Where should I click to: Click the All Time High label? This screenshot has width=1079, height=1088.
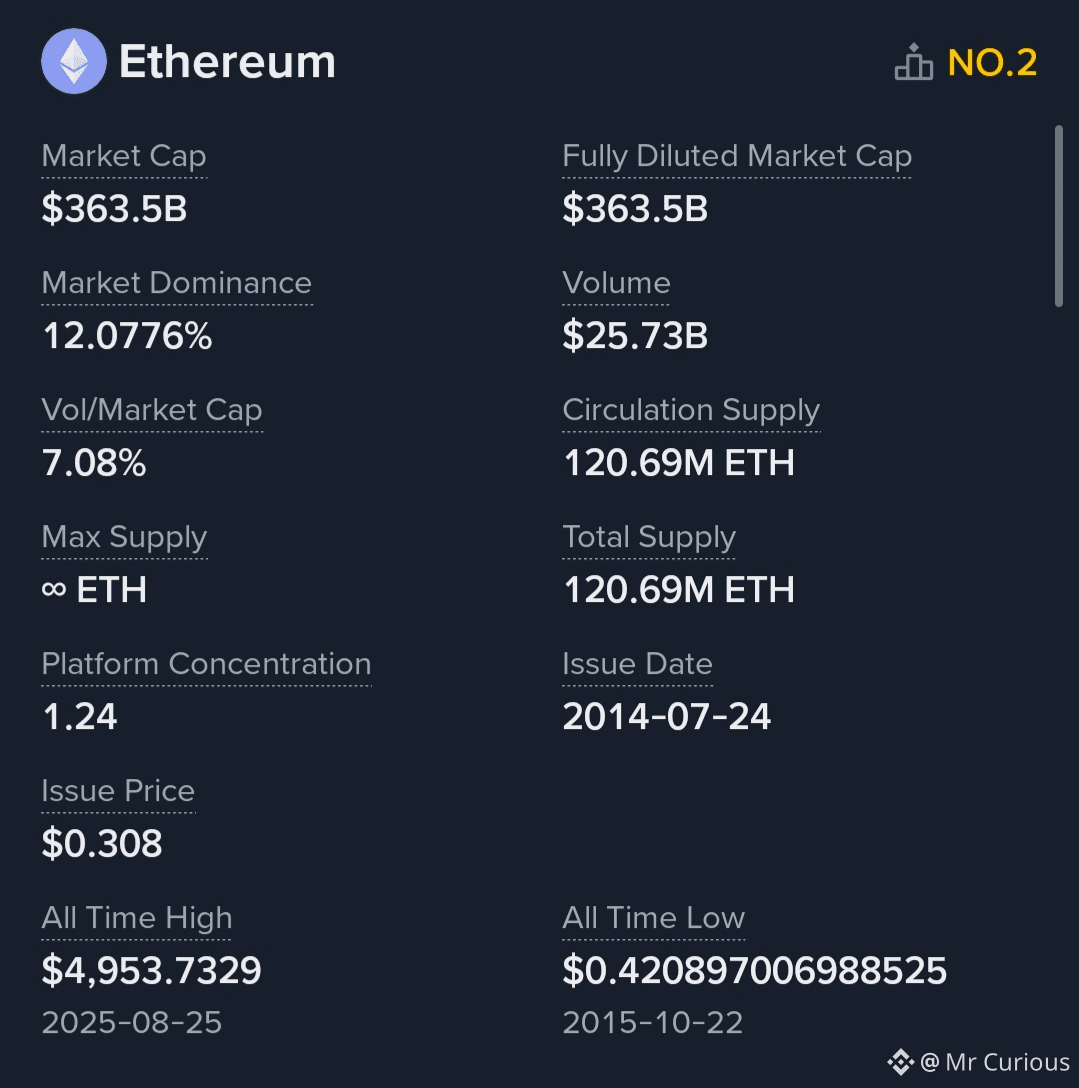coord(137,918)
